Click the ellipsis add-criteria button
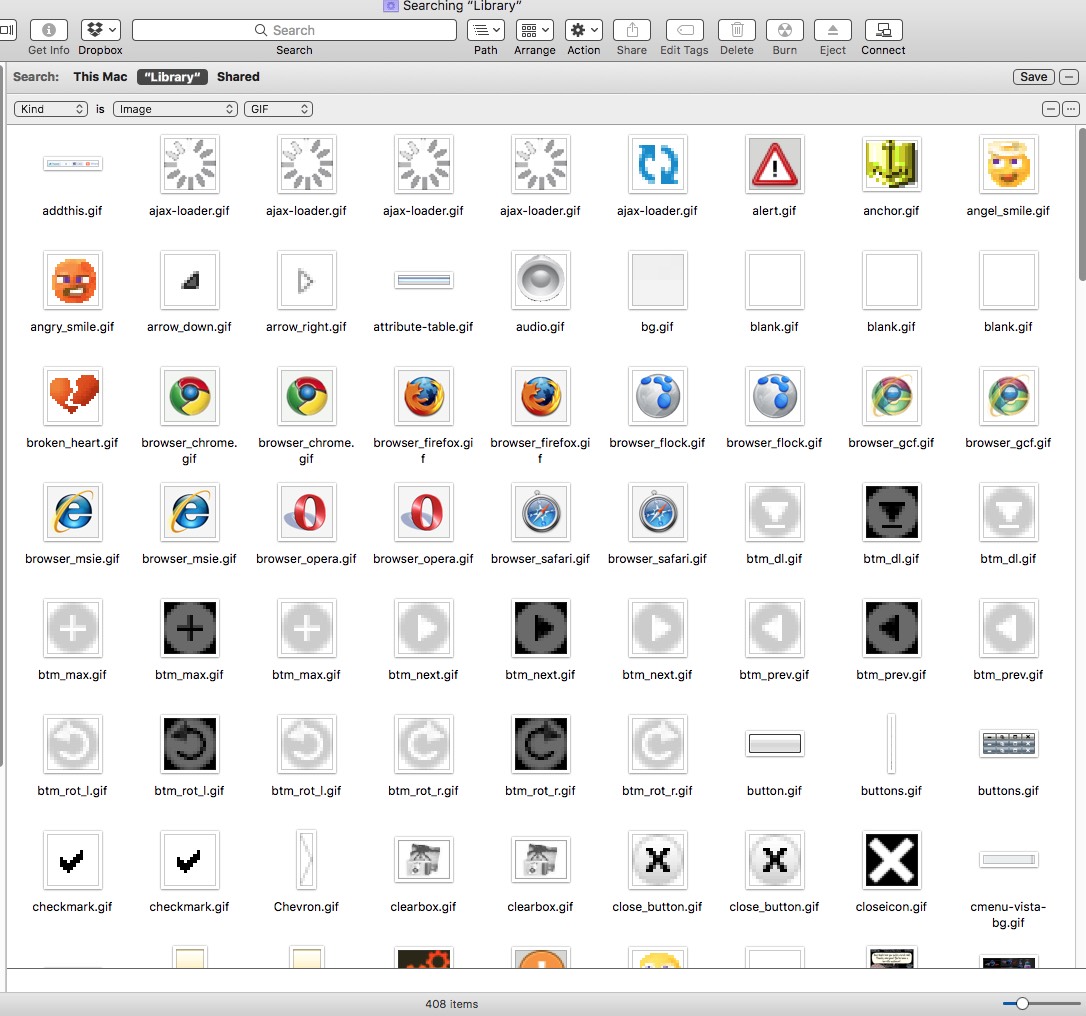Screen dimensions: 1086x1016 tap(1071, 109)
